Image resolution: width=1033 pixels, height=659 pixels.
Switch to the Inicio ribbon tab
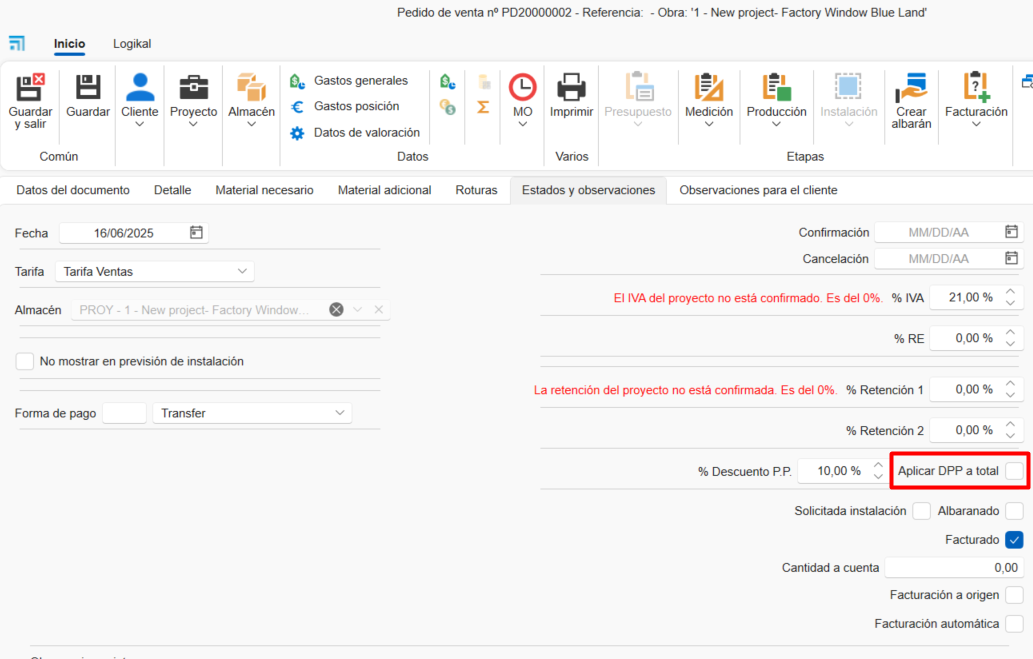[69, 43]
